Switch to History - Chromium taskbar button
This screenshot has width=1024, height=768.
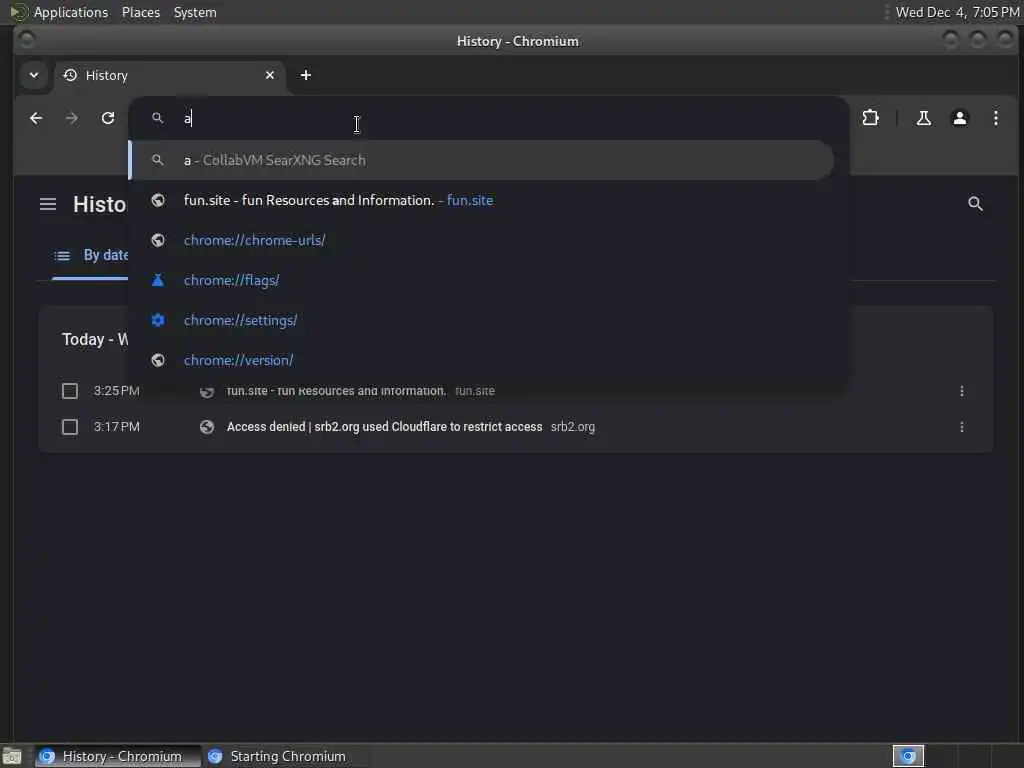(x=118, y=756)
